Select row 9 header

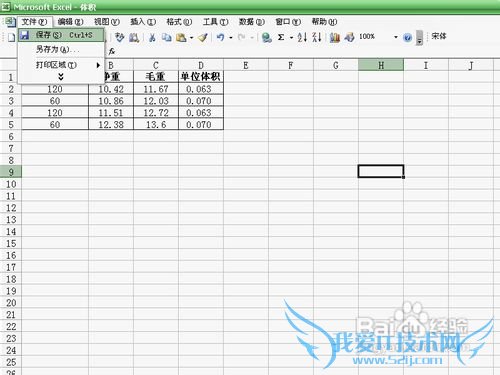point(11,172)
